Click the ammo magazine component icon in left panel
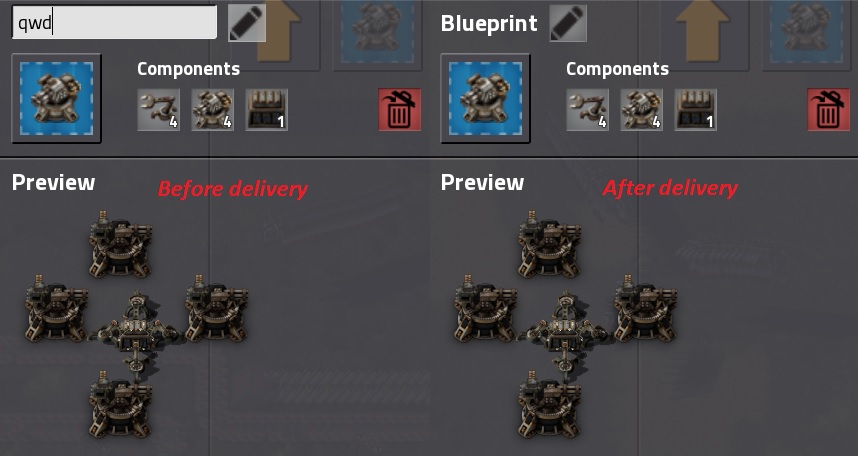 point(266,109)
